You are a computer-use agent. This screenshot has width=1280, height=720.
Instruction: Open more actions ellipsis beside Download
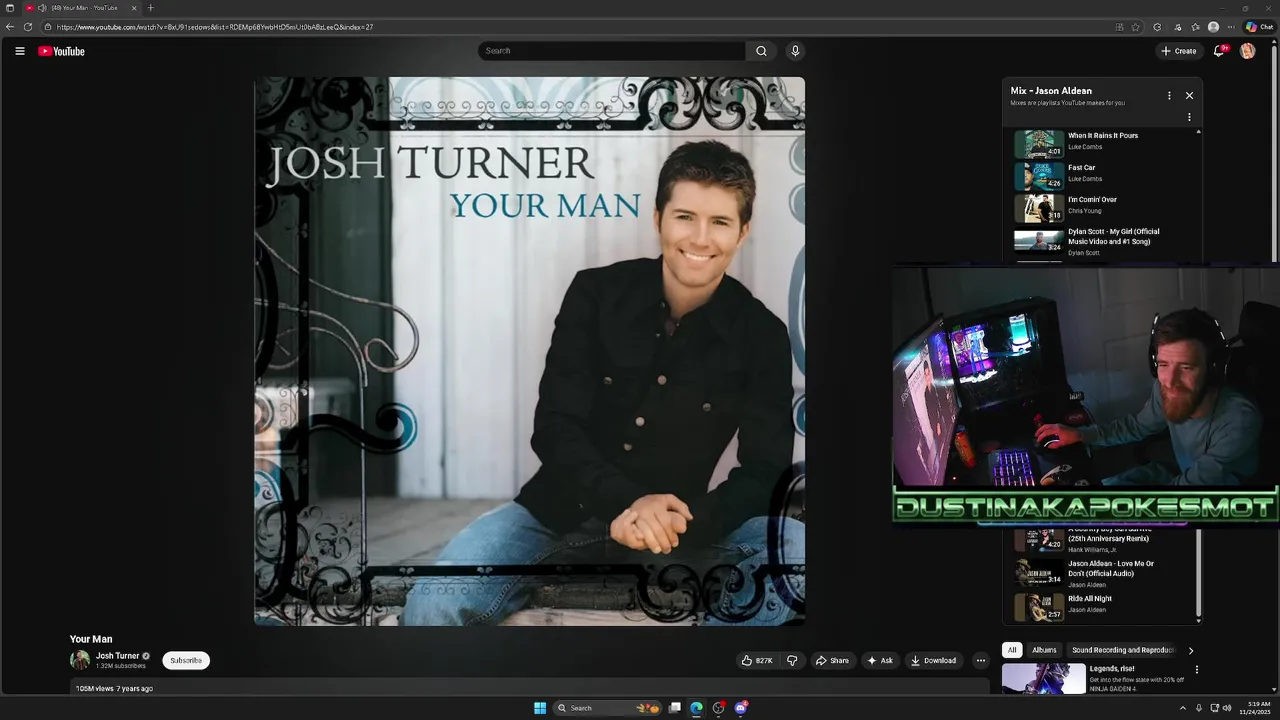coord(980,660)
